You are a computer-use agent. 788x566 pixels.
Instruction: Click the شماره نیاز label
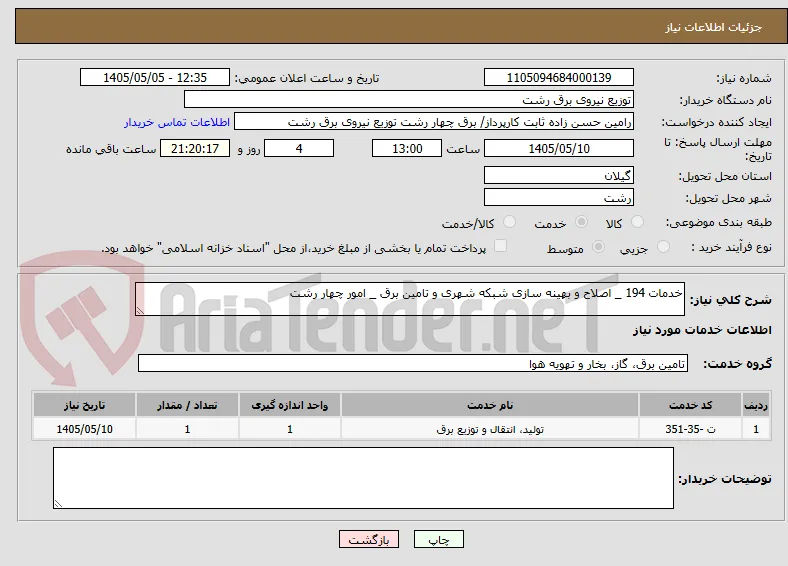[x=744, y=78]
